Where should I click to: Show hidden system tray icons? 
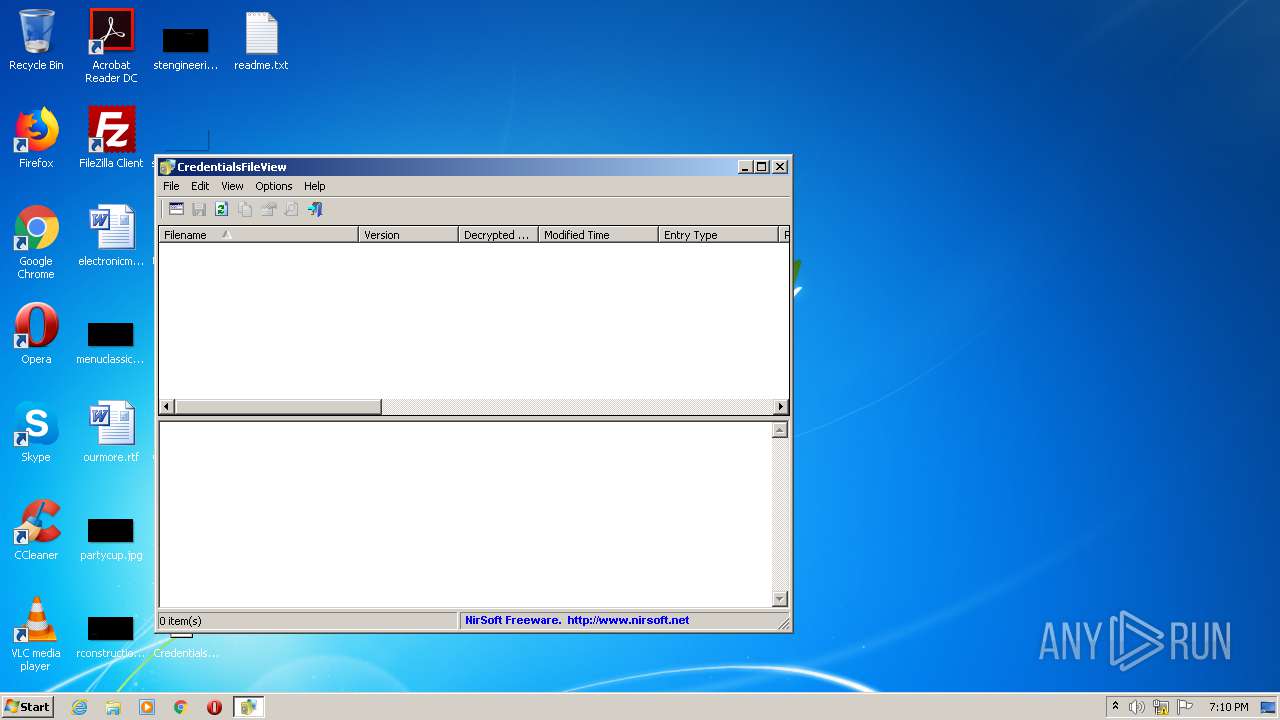pos(1116,707)
